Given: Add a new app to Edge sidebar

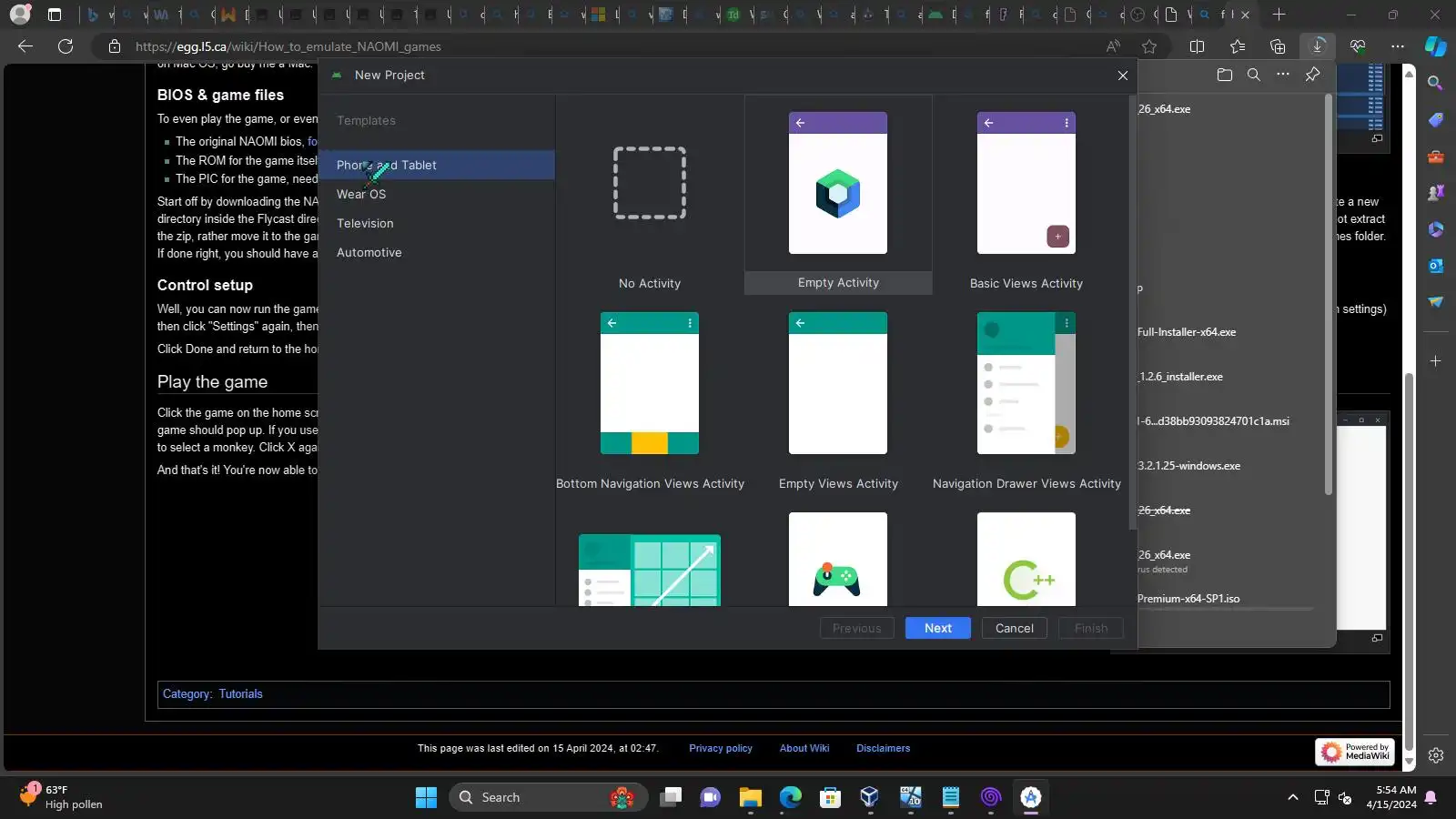Looking at the screenshot, I should [x=1436, y=361].
